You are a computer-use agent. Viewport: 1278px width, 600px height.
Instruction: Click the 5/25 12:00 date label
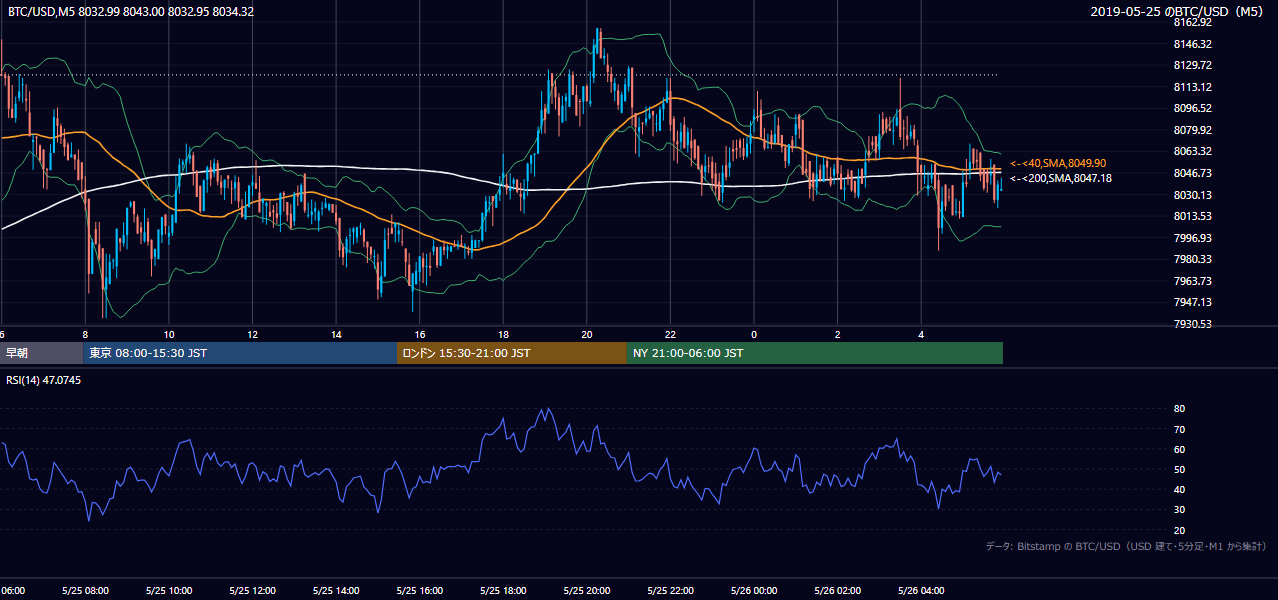click(252, 591)
